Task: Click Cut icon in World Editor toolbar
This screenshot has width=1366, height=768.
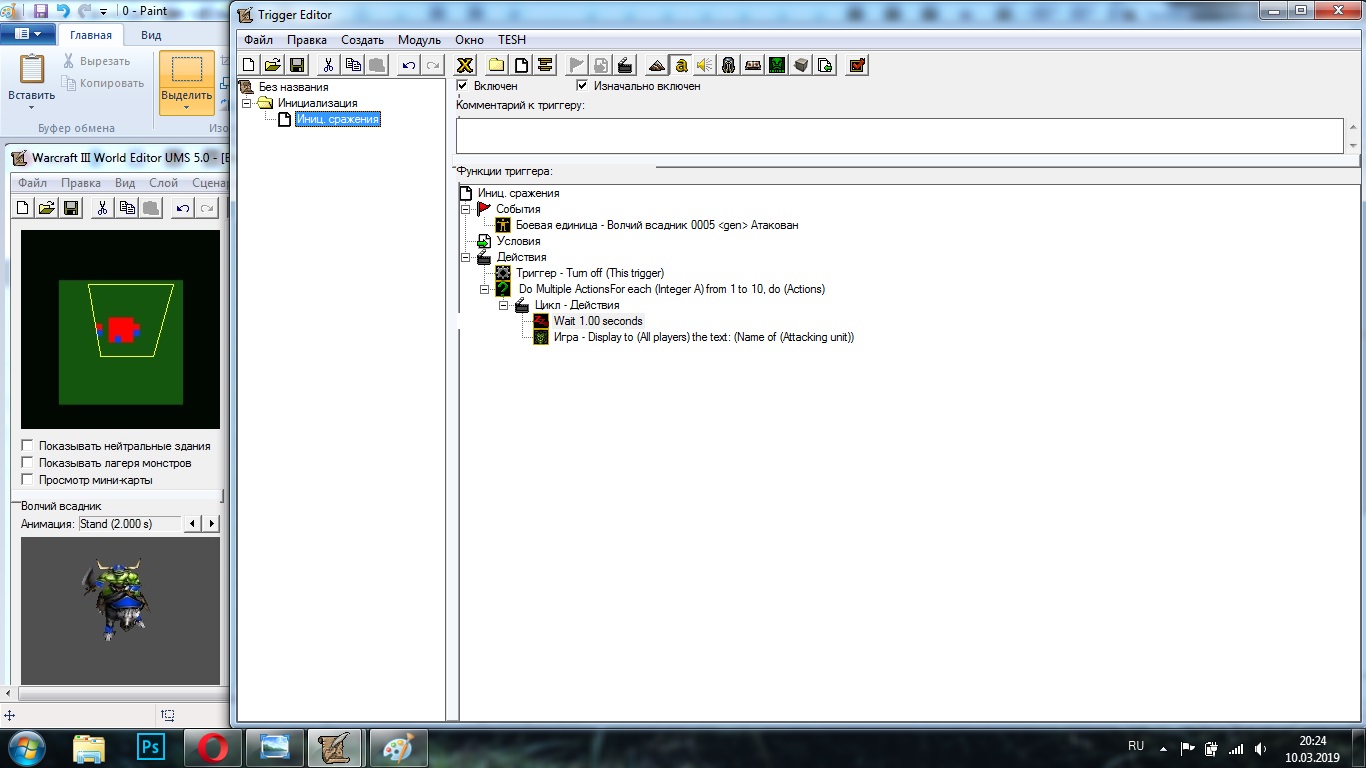Action: pyautogui.click(x=102, y=208)
